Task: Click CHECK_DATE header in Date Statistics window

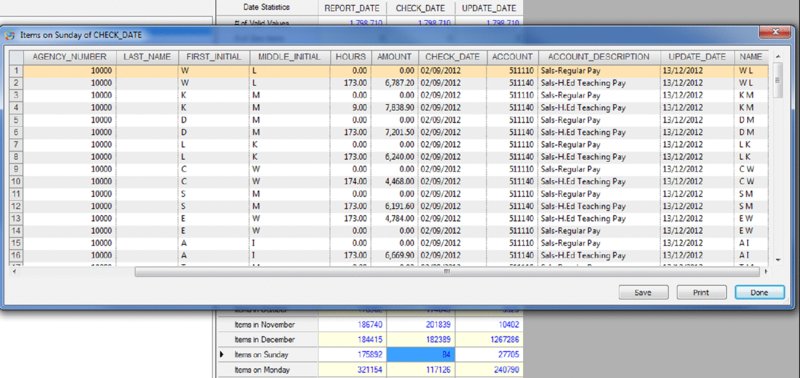Action: (420, 8)
